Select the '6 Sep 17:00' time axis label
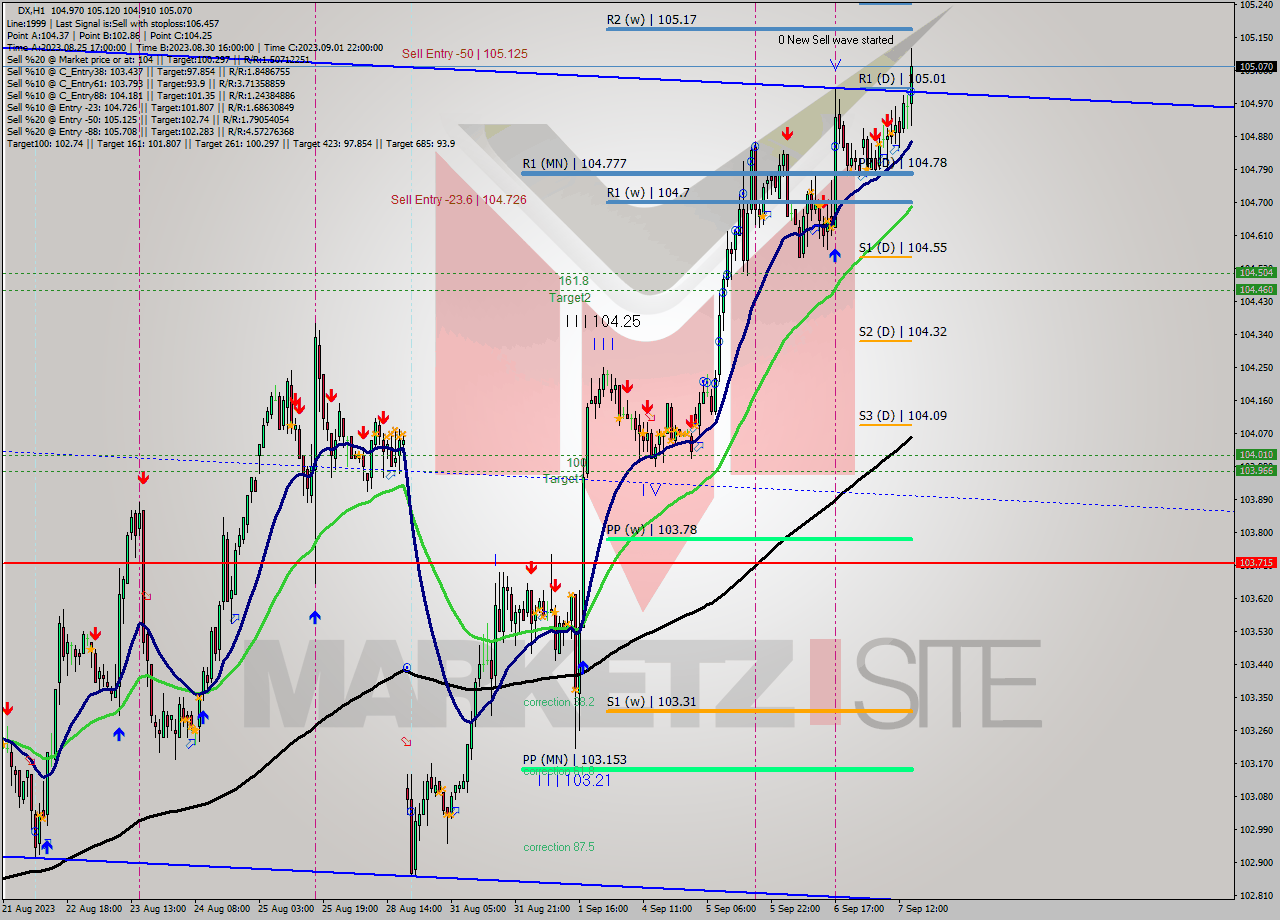 click(x=858, y=909)
